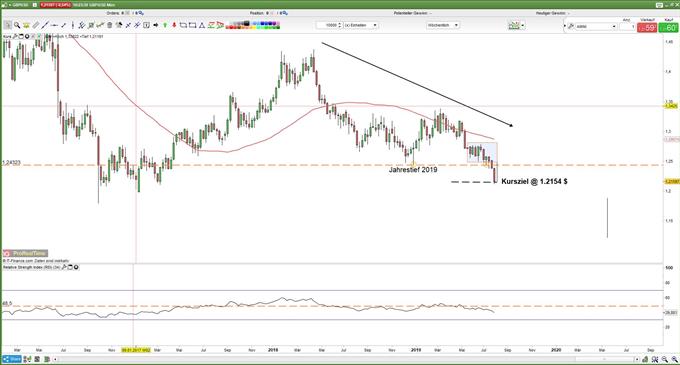680x365 pixels.
Task: Maximize the RSI indicator panel
Action: point(70,267)
